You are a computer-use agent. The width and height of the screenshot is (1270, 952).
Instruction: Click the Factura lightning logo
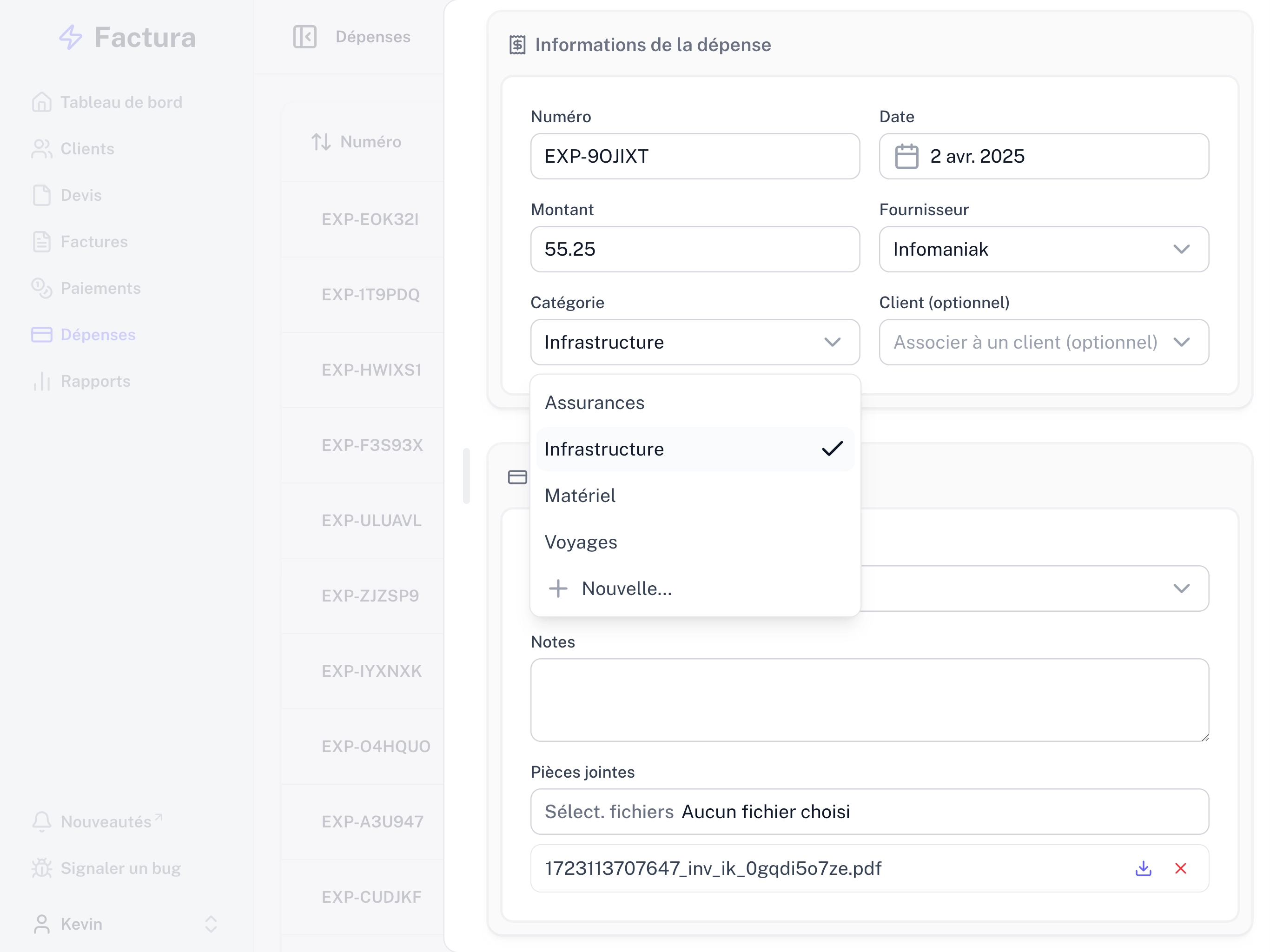(71, 37)
